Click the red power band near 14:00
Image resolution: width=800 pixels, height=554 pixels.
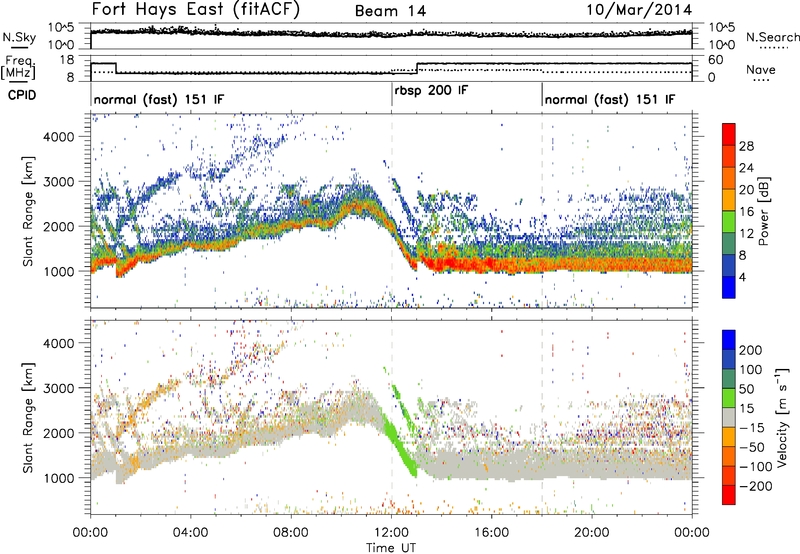tap(442, 264)
